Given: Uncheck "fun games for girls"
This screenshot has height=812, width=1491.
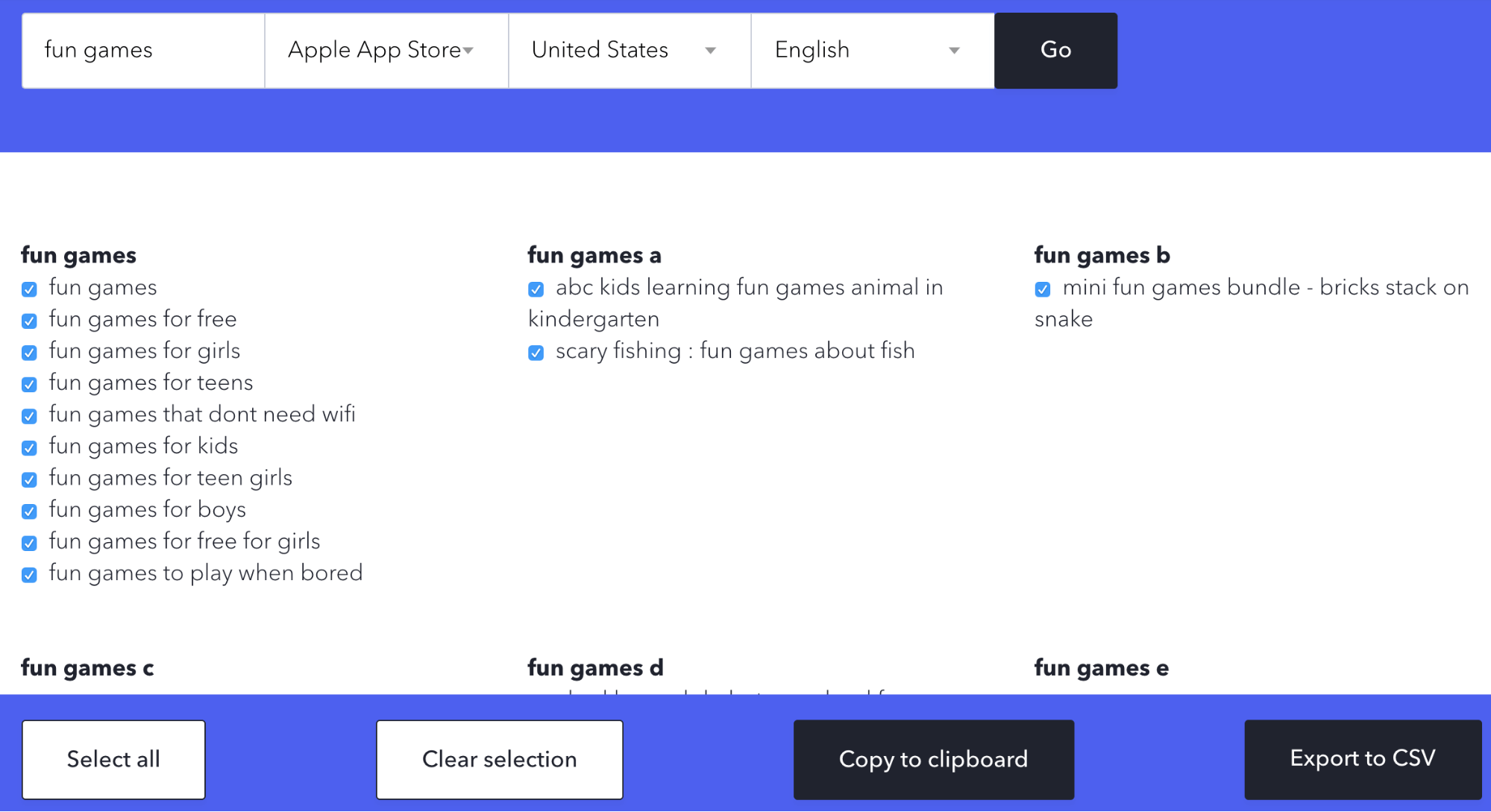Looking at the screenshot, I should (x=29, y=353).
